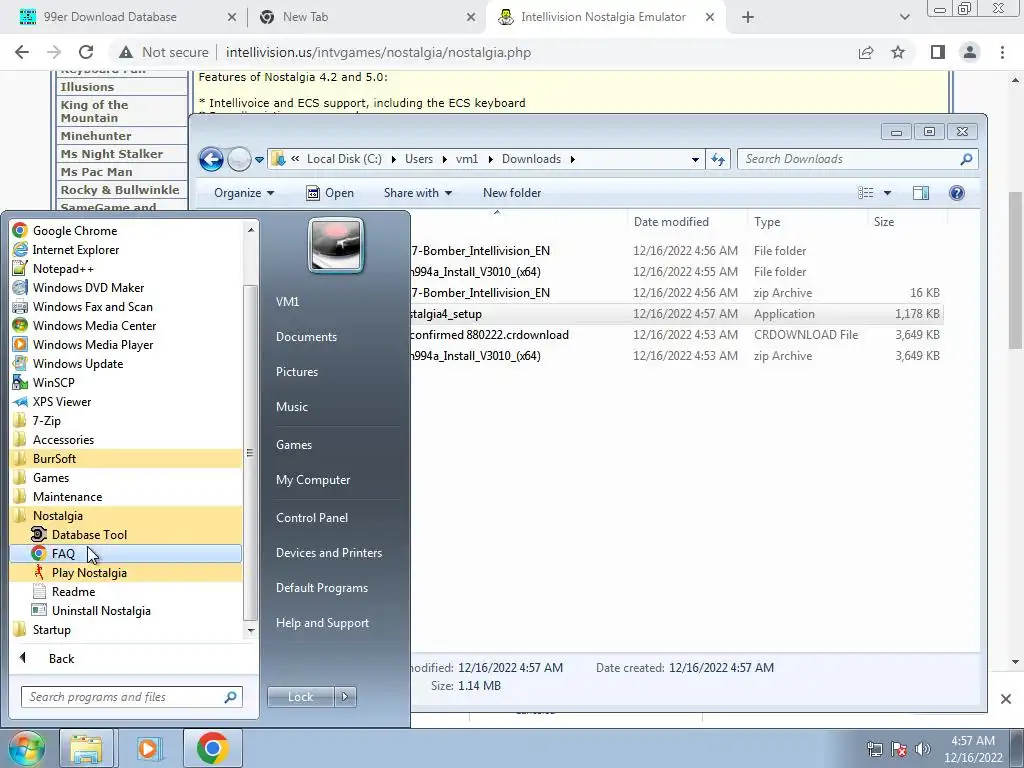The image size is (1024, 768).
Task: Open Windows Update entry
Action: (126, 364)
